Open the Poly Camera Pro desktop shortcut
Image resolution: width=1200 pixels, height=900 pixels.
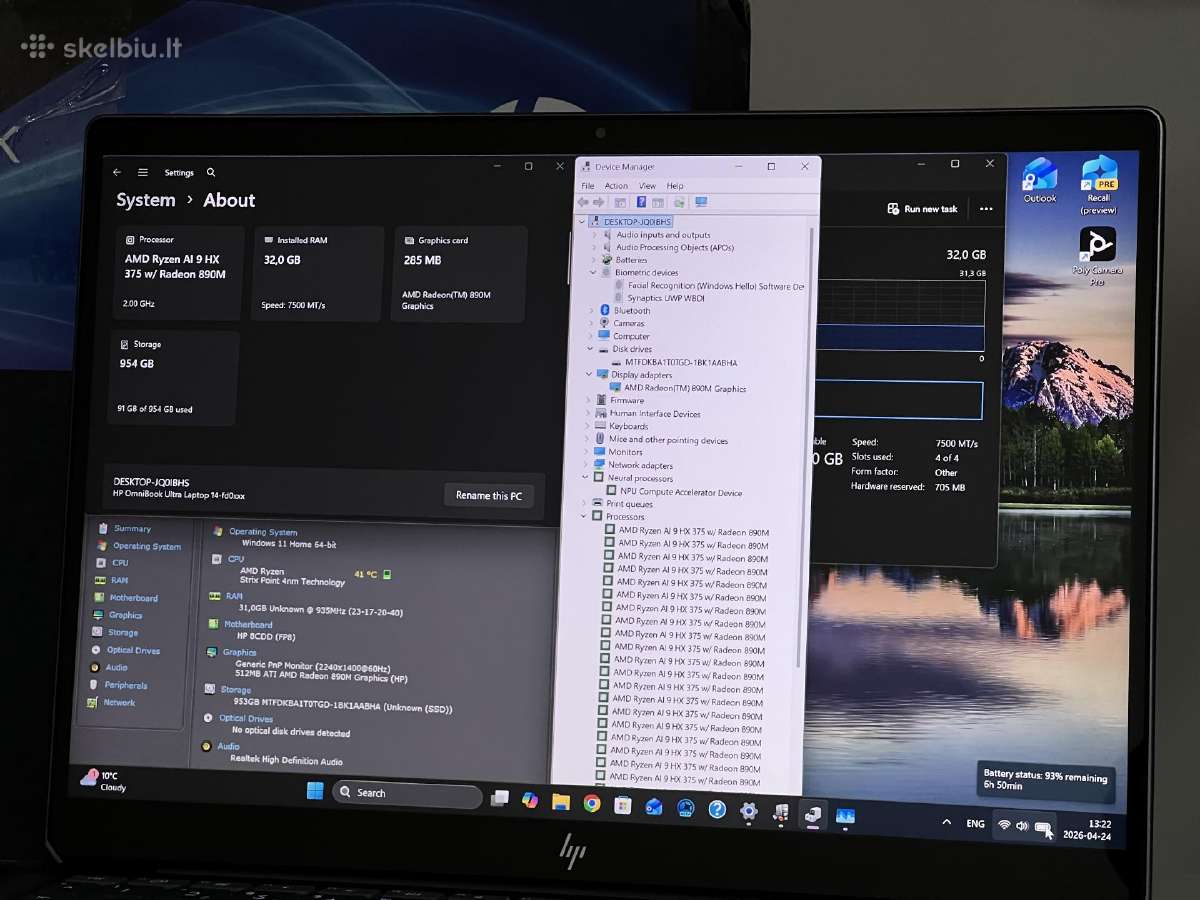1097,258
